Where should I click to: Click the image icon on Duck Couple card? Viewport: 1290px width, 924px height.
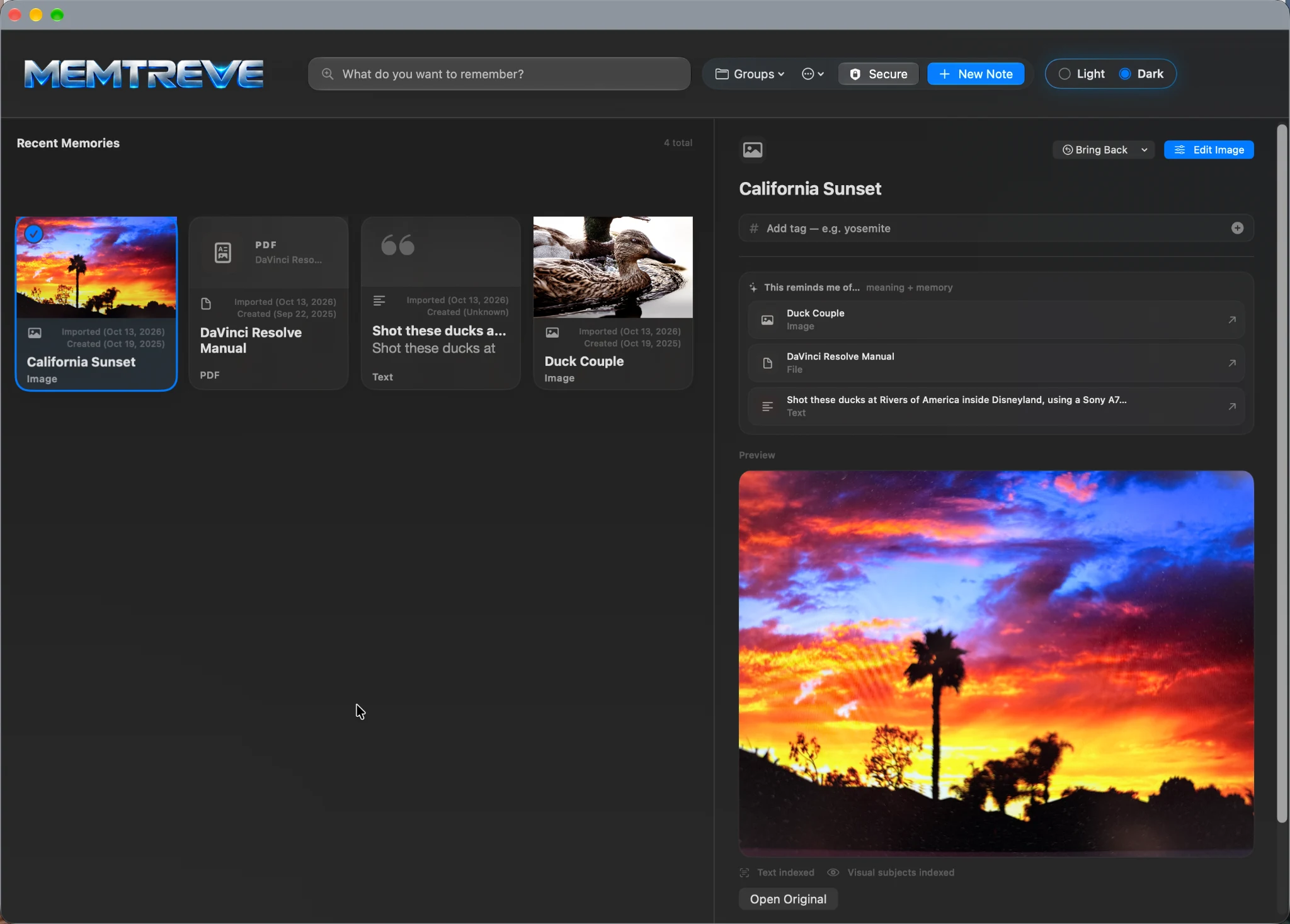(x=552, y=333)
